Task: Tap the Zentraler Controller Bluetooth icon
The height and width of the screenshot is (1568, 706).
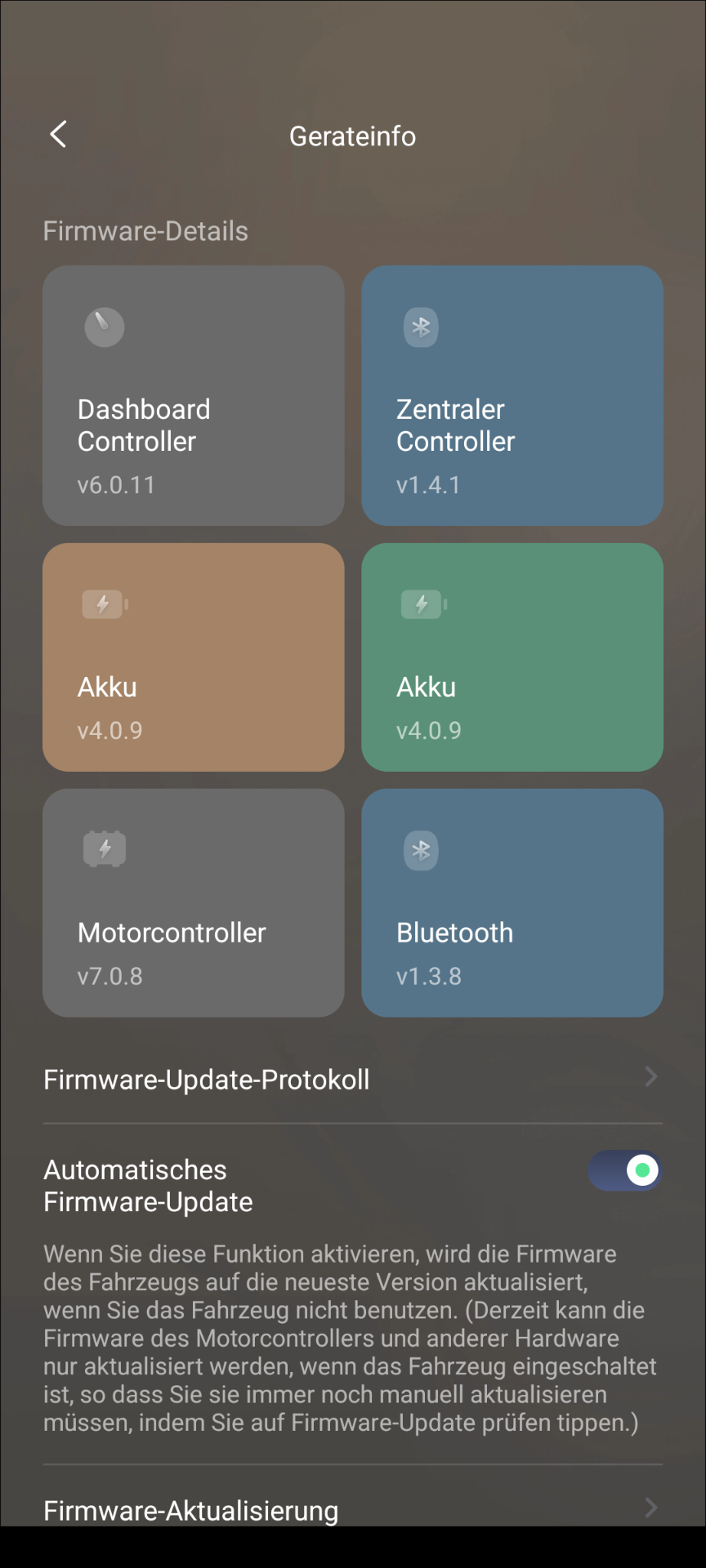Action: (x=421, y=327)
